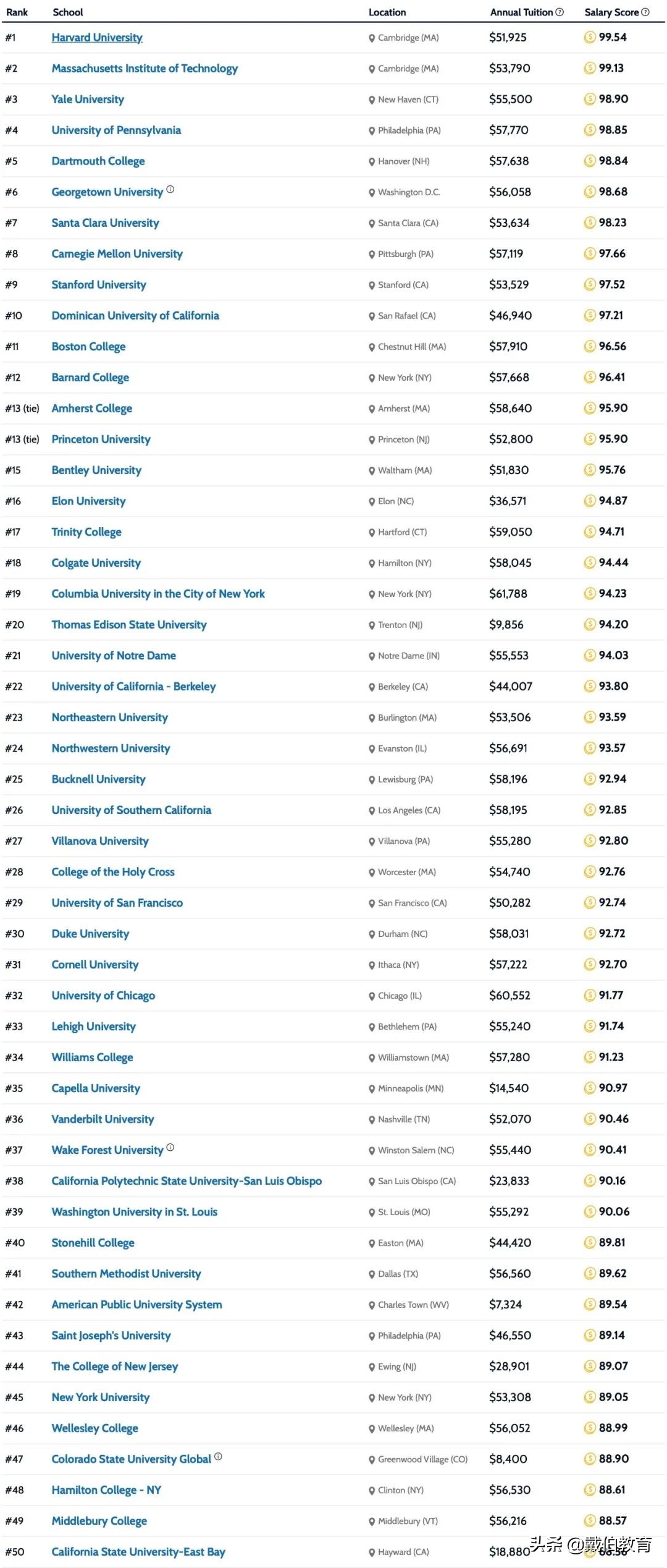Click the location pin beside Santa Clara (CA)
The height and width of the screenshot is (1568, 667).
coord(372,224)
